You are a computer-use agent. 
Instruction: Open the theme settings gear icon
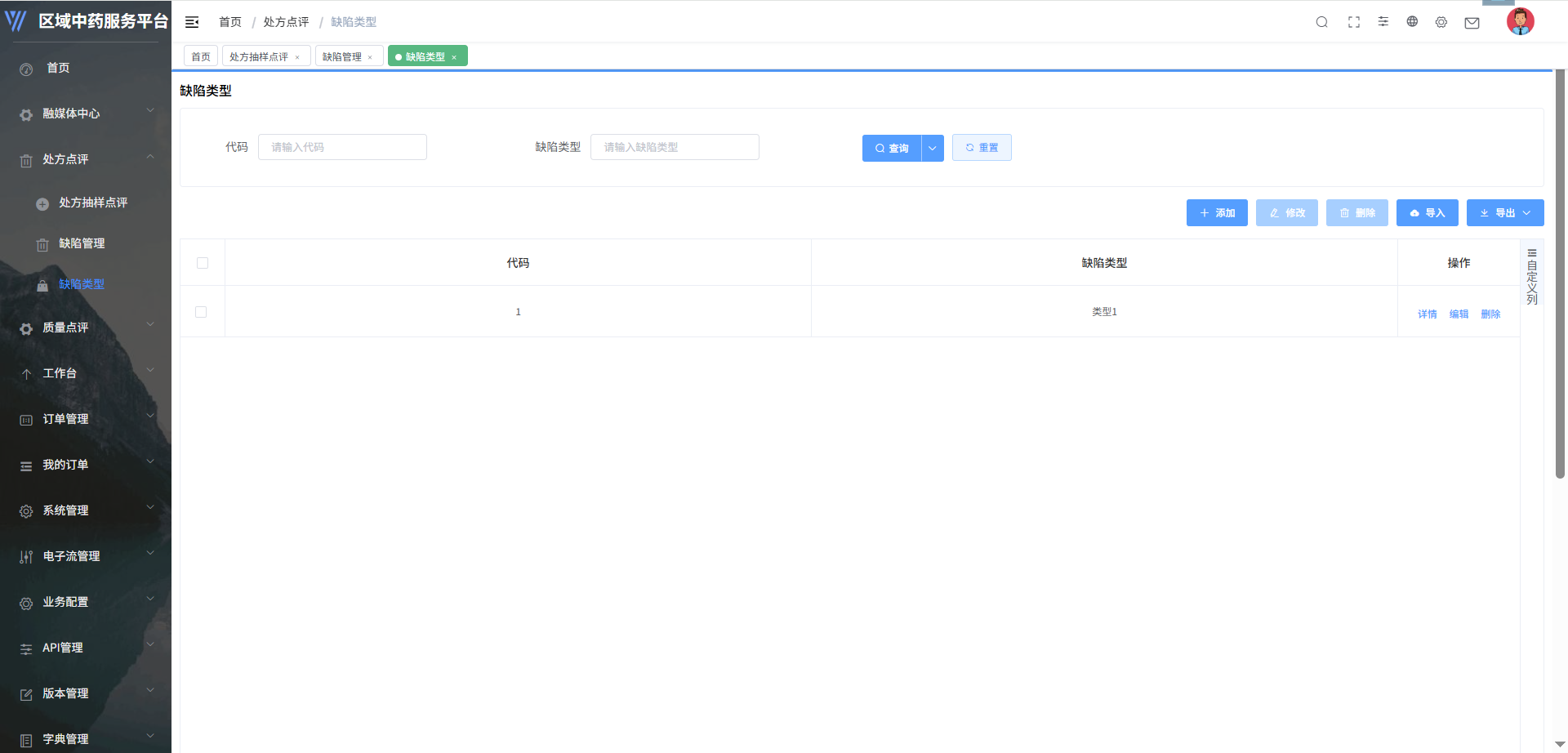coord(1441,22)
